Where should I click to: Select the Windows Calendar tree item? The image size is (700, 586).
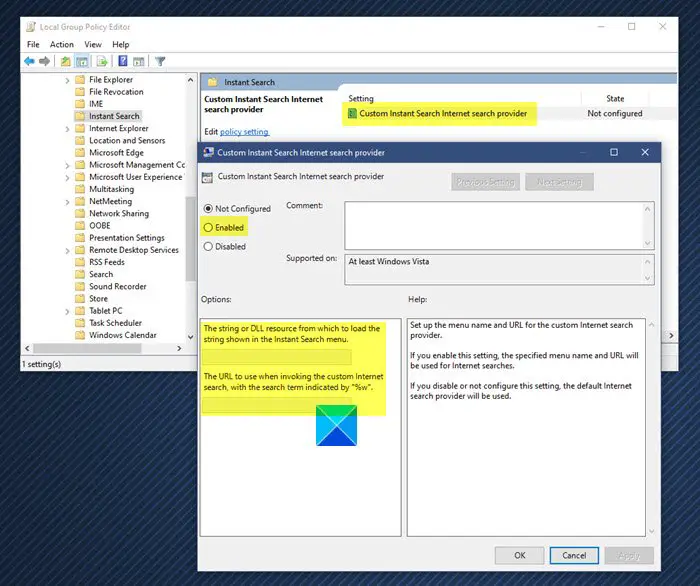pos(123,335)
